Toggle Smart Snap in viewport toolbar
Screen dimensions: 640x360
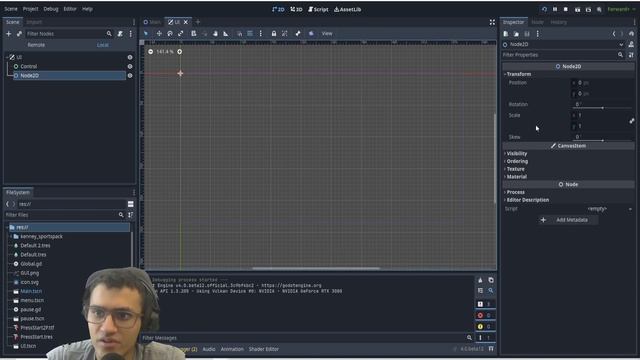tap(239, 33)
